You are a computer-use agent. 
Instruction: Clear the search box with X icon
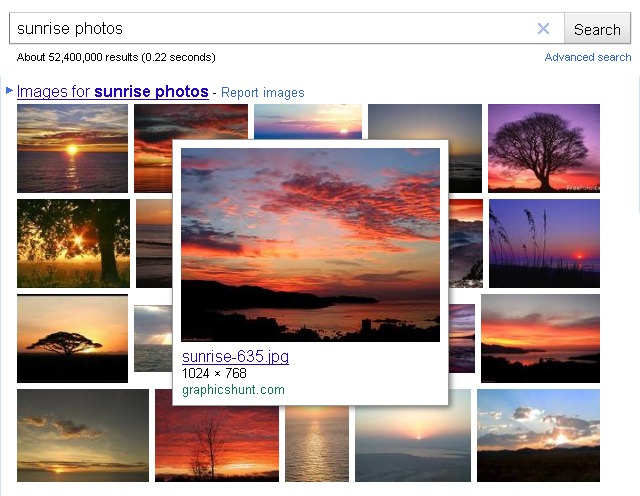click(x=543, y=29)
